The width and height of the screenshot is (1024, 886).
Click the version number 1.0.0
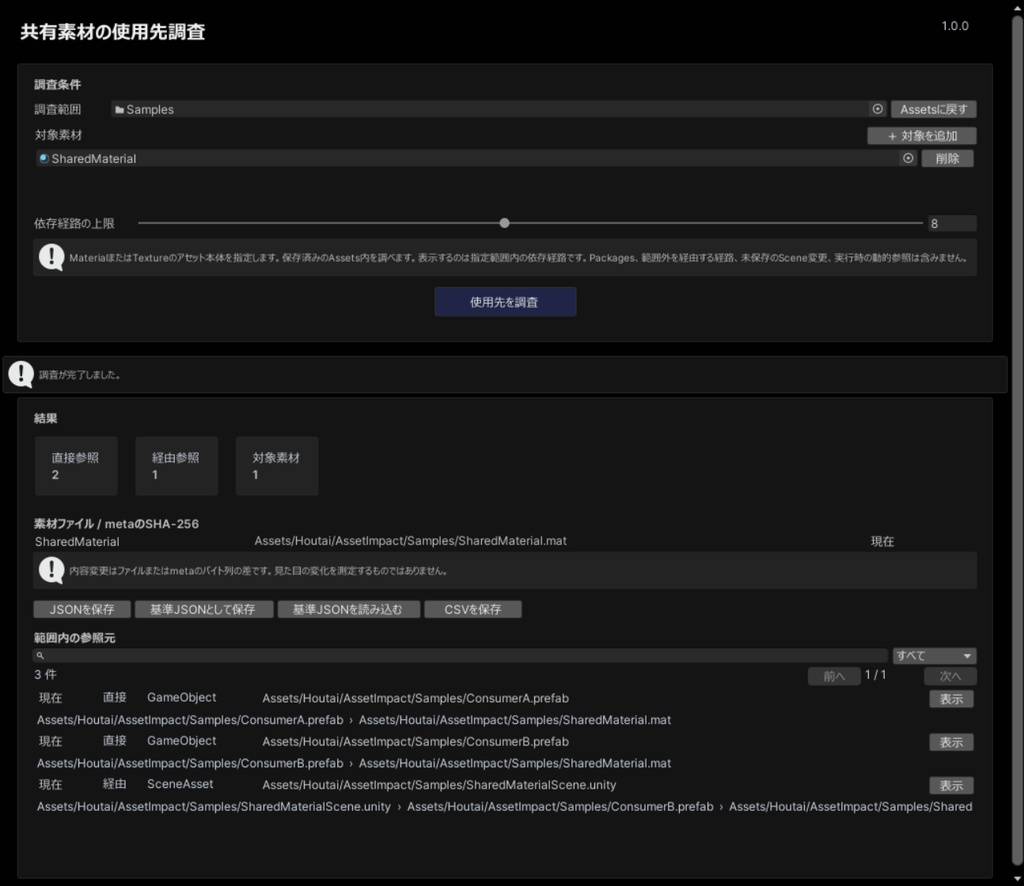(x=955, y=25)
